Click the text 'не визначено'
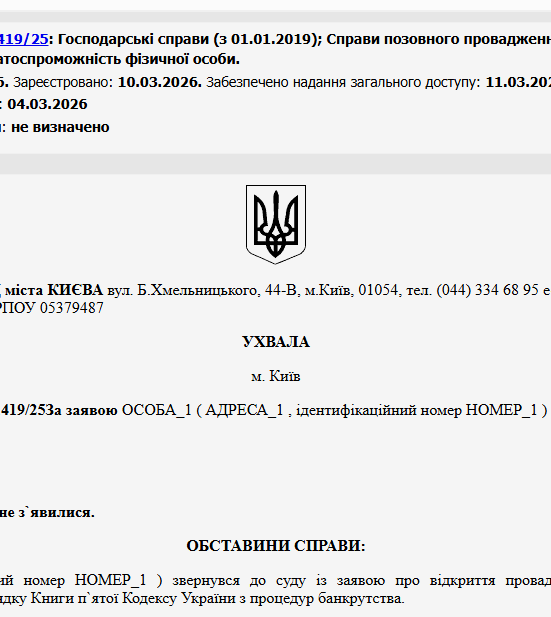Viewport: 551px width, 617px height. coord(60,127)
